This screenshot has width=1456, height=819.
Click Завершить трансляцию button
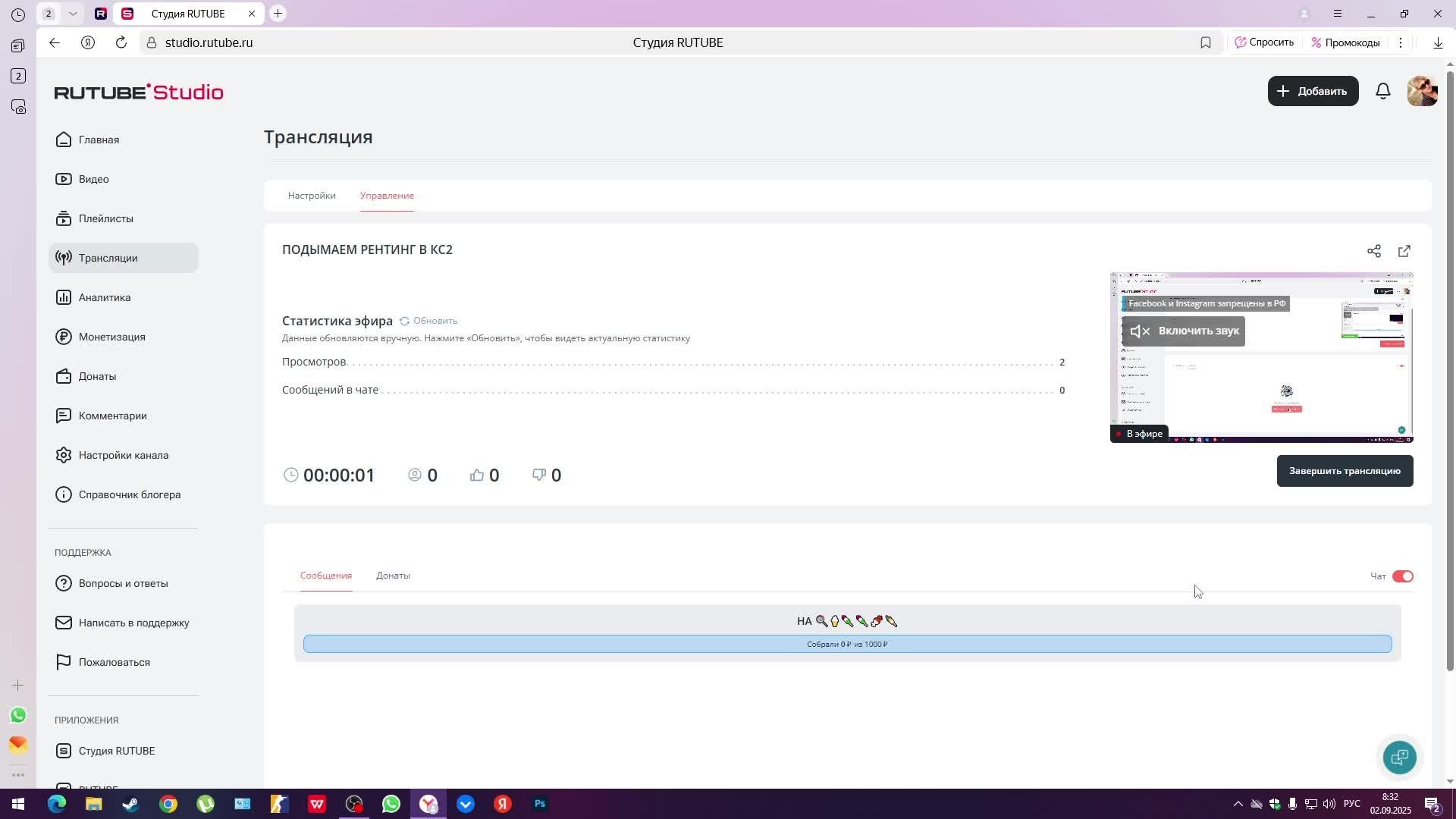[x=1344, y=471]
